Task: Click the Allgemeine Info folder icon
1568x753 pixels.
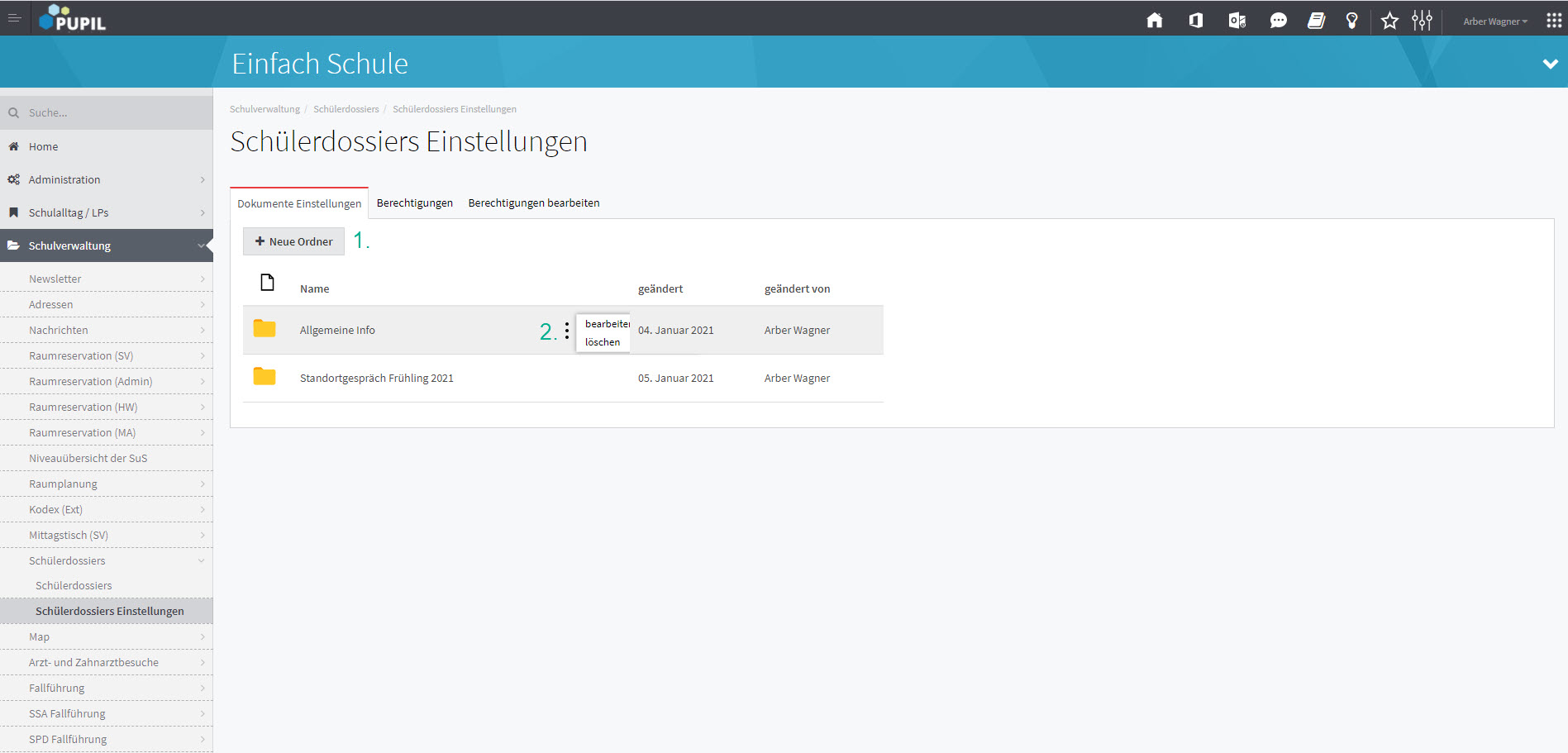Action: point(265,328)
